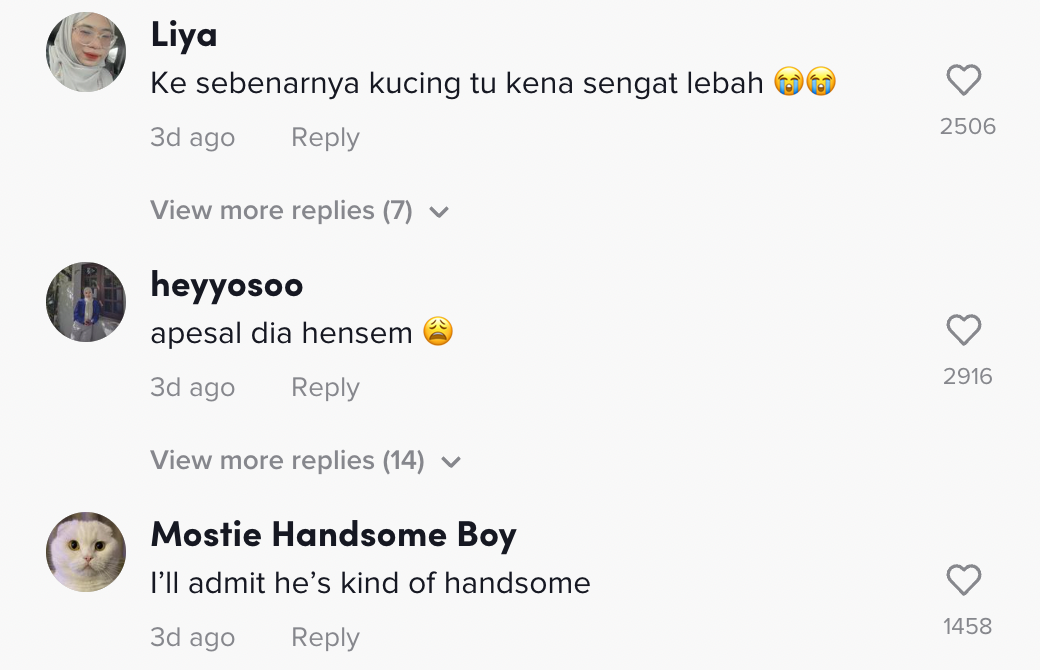Open the Liya username link
Screen dimensions: 1040x670
point(184,35)
